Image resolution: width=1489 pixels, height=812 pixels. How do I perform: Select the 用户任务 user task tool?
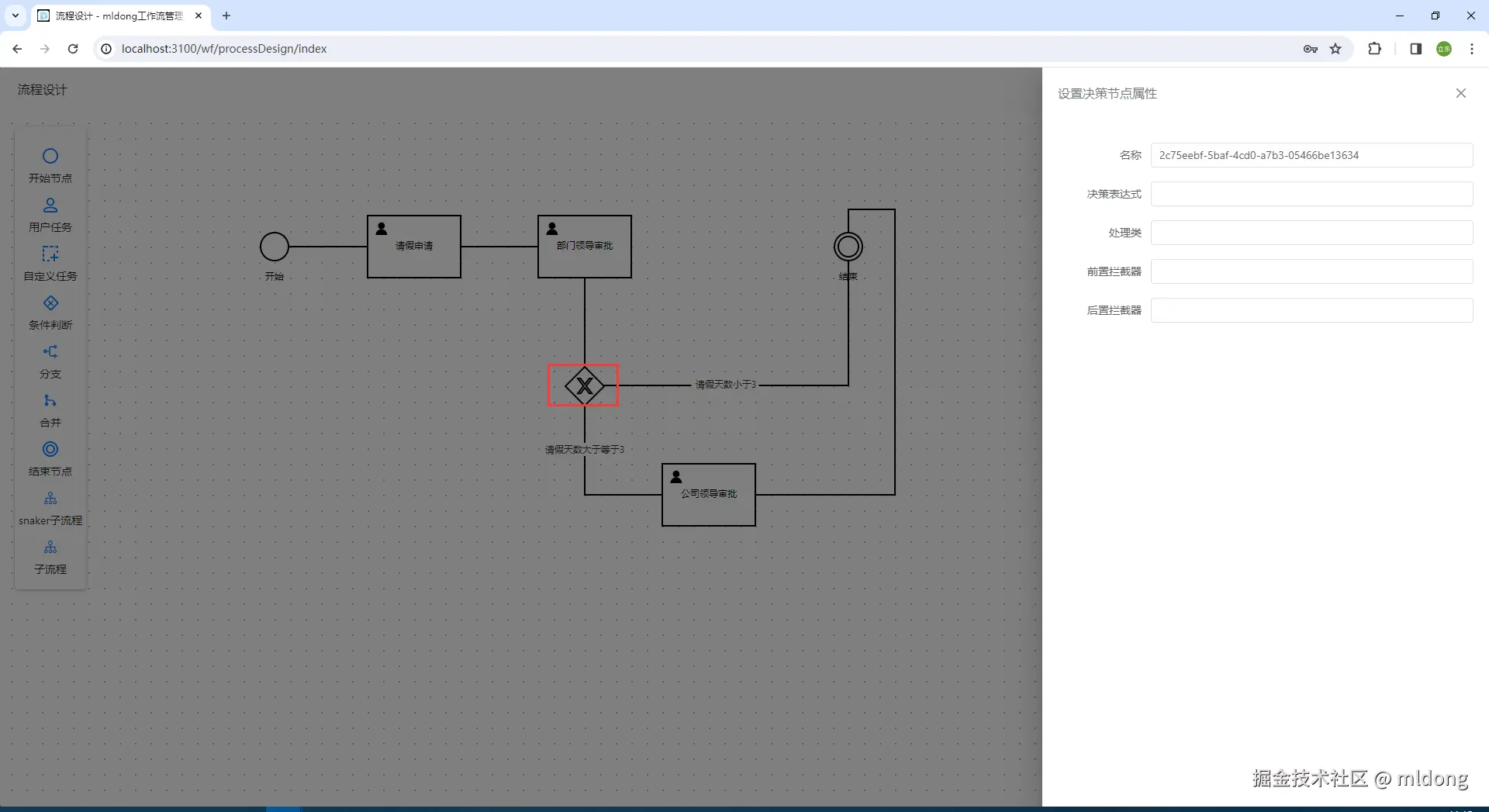50,214
